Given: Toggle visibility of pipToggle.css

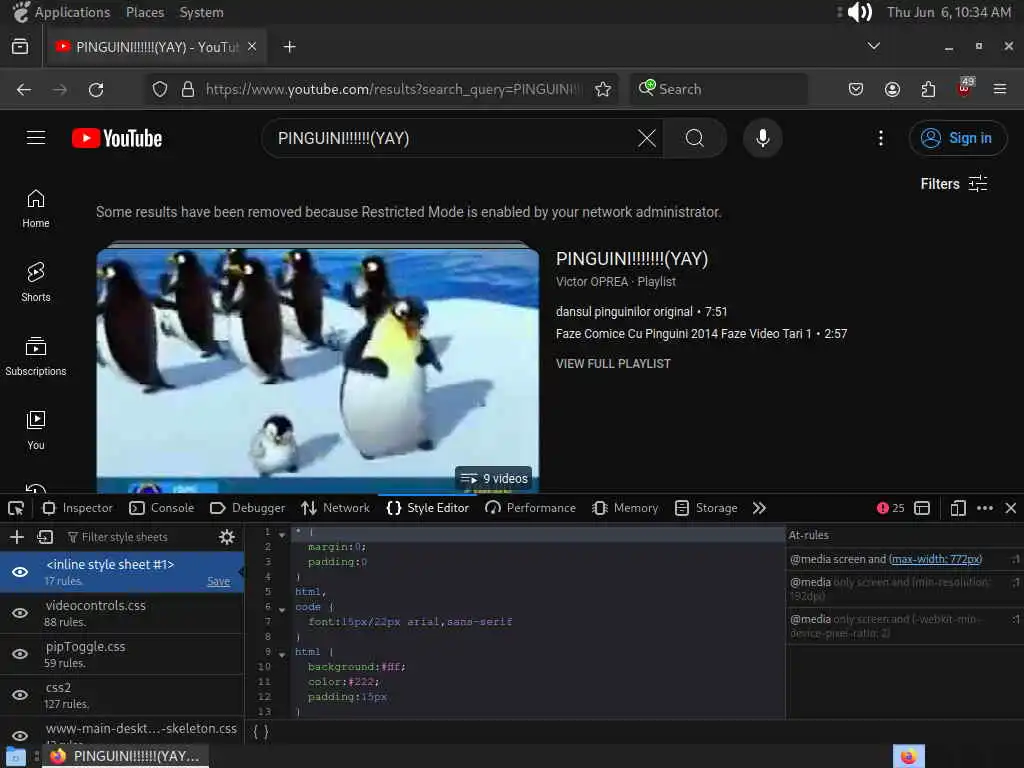Looking at the screenshot, I should point(20,654).
